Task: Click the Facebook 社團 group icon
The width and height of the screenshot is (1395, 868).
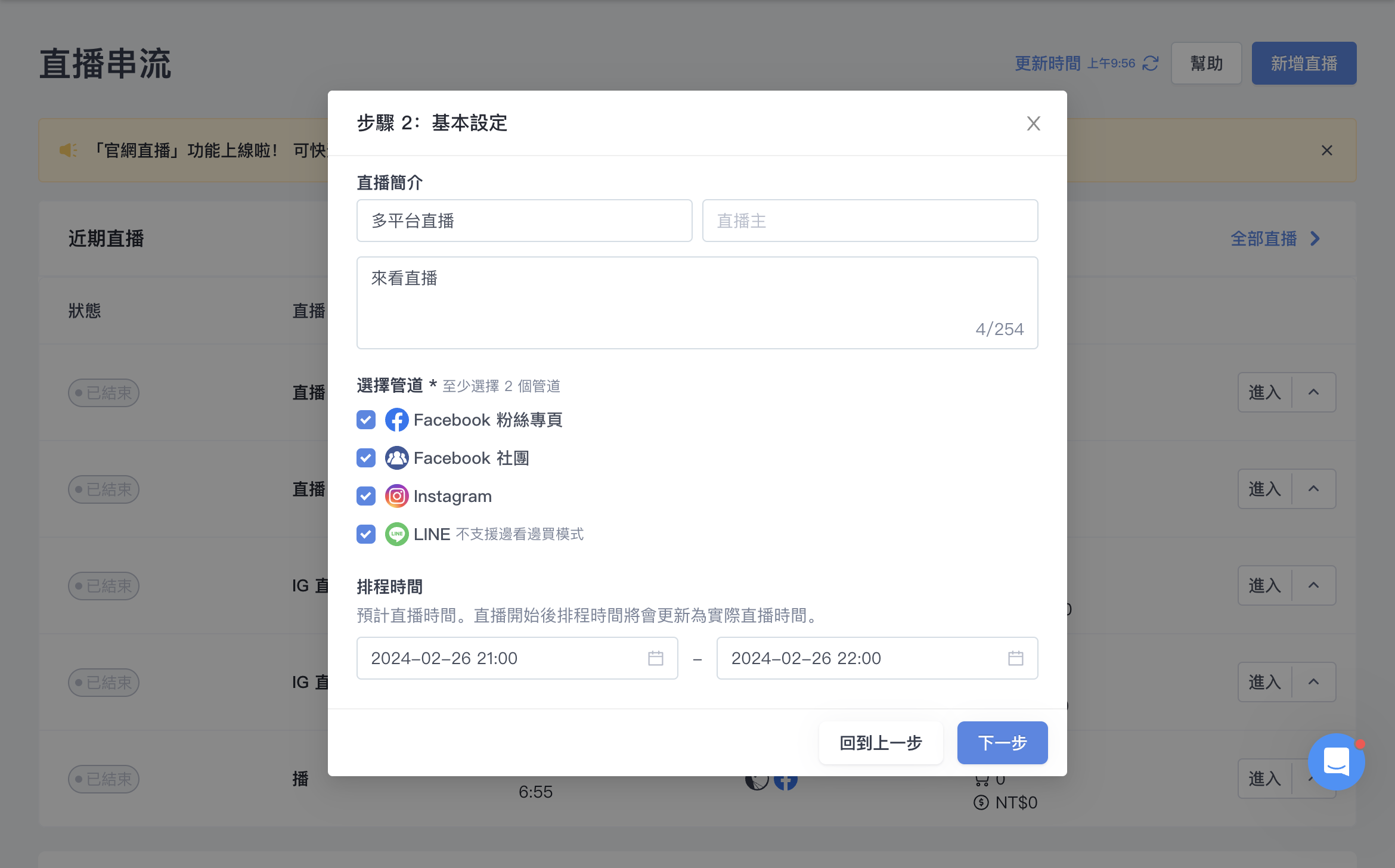Action: (396, 458)
